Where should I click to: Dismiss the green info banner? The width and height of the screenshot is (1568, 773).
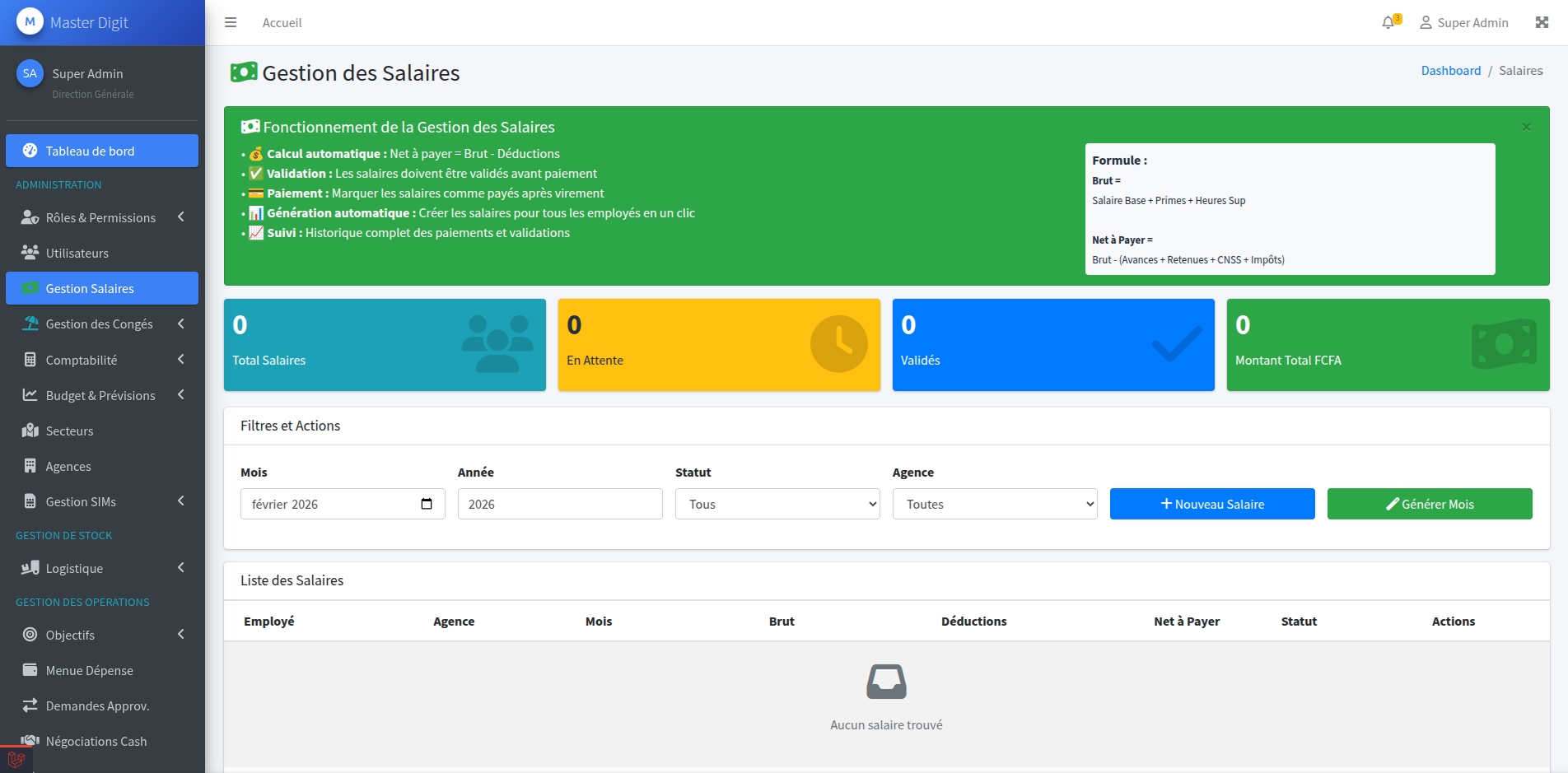(1526, 127)
